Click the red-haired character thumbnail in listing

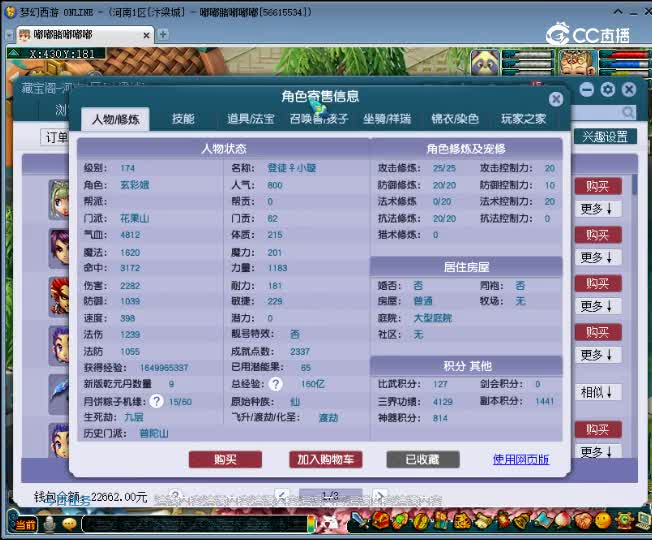[x=59, y=297]
